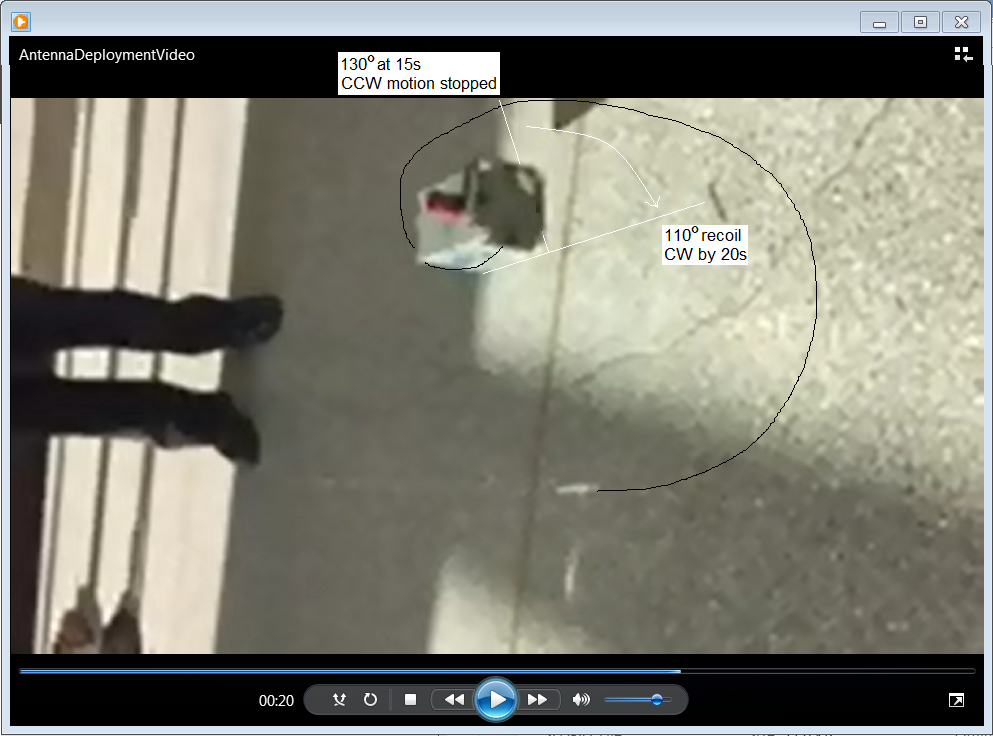This screenshot has width=993, height=736.
Task: Click the volume slider handle
Action: [657, 700]
